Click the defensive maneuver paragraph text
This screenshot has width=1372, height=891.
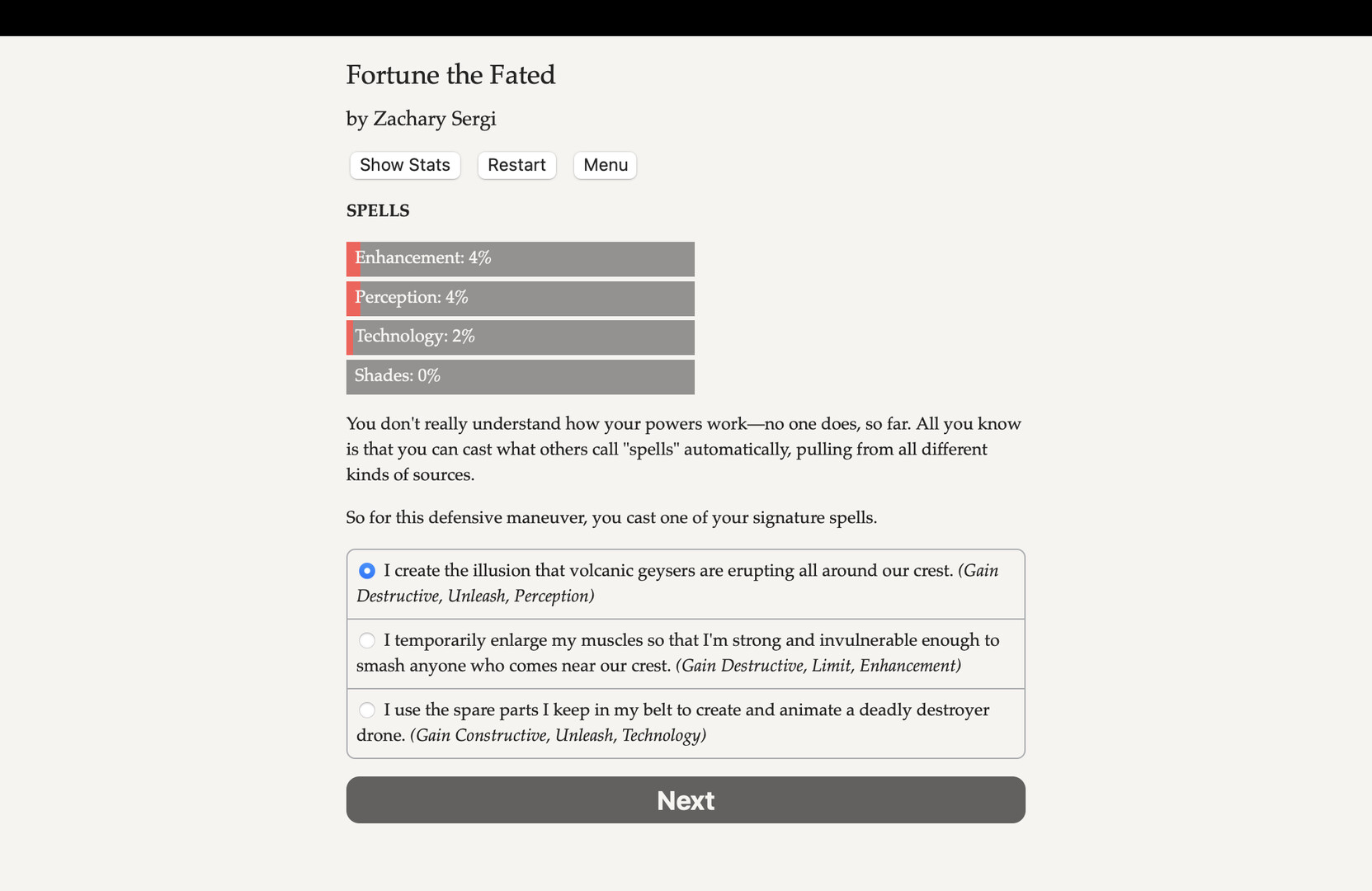point(611,517)
